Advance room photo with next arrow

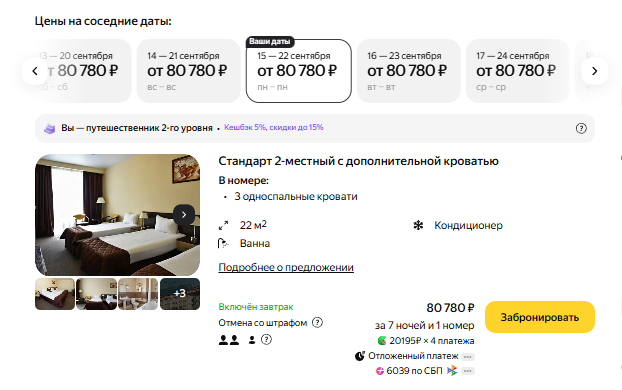(x=184, y=215)
